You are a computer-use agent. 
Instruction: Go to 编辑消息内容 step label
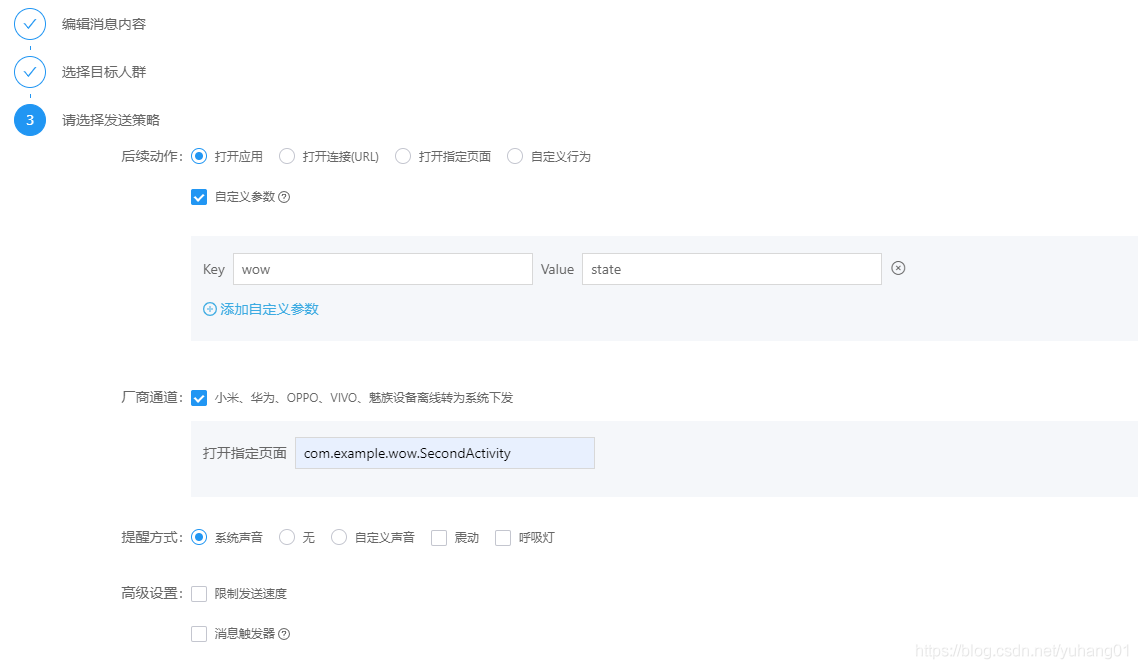point(104,24)
